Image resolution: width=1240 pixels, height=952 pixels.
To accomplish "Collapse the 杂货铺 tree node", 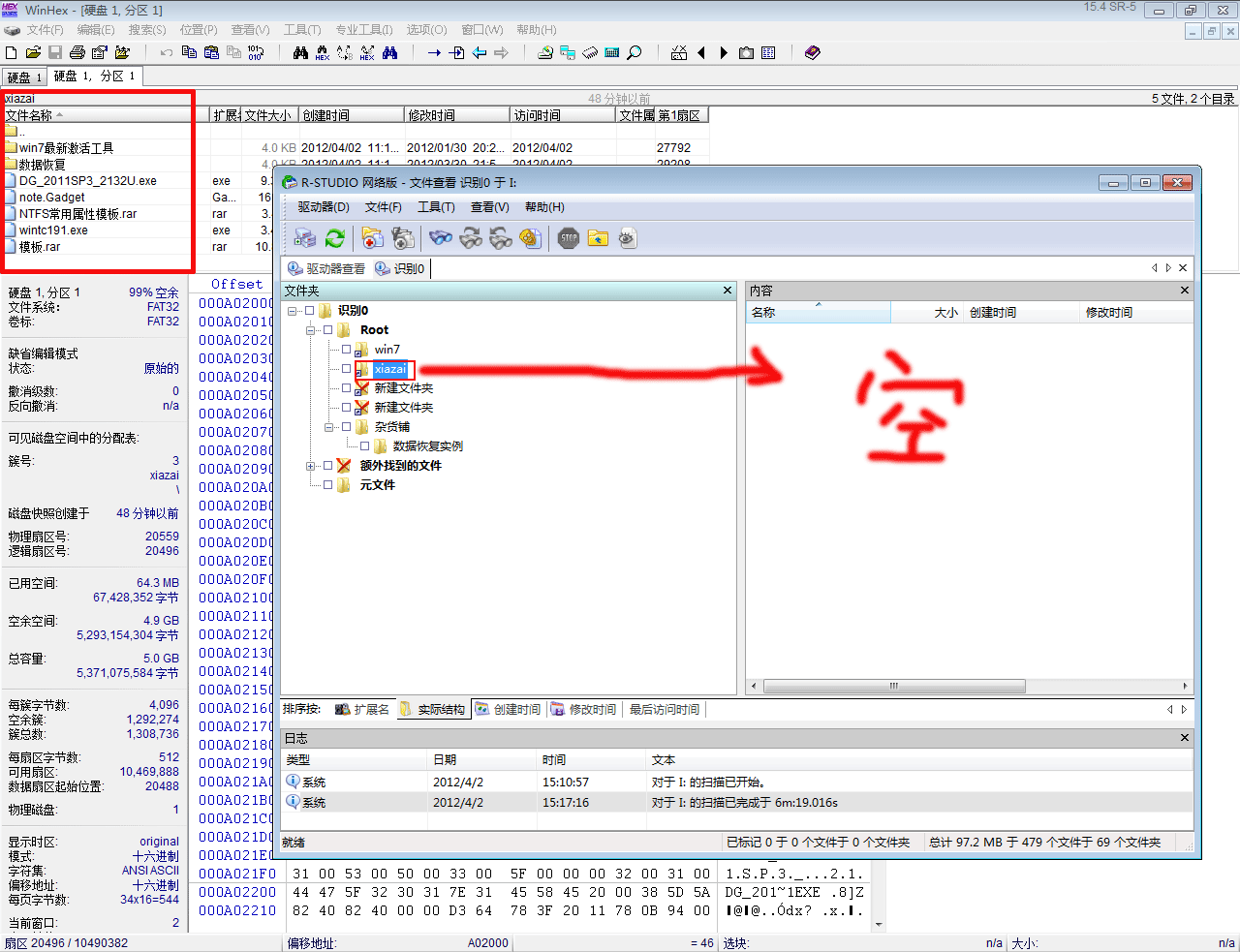I will point(329,427).
